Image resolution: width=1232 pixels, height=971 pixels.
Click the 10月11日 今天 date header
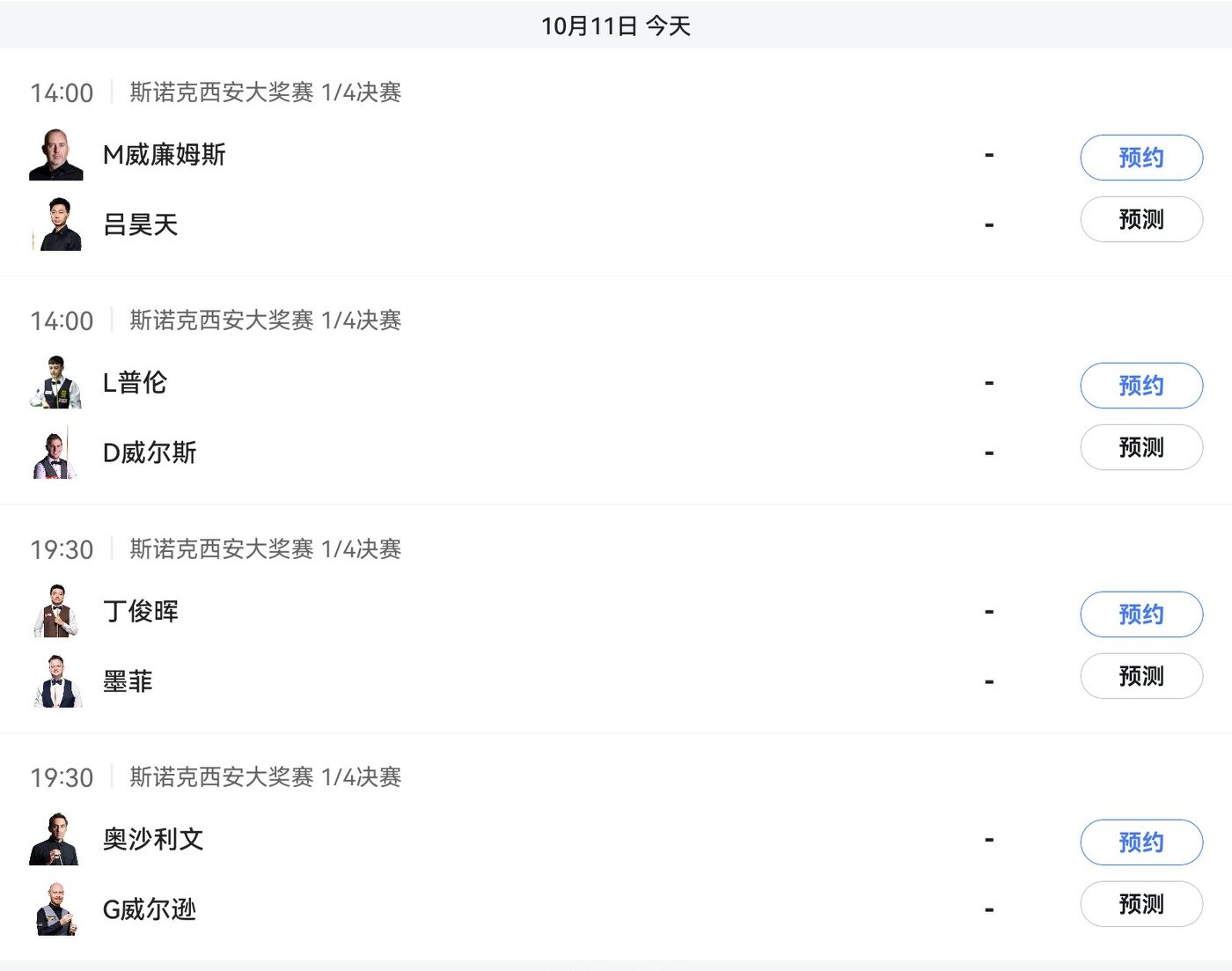pyautogui.click(x=616, y=26)
